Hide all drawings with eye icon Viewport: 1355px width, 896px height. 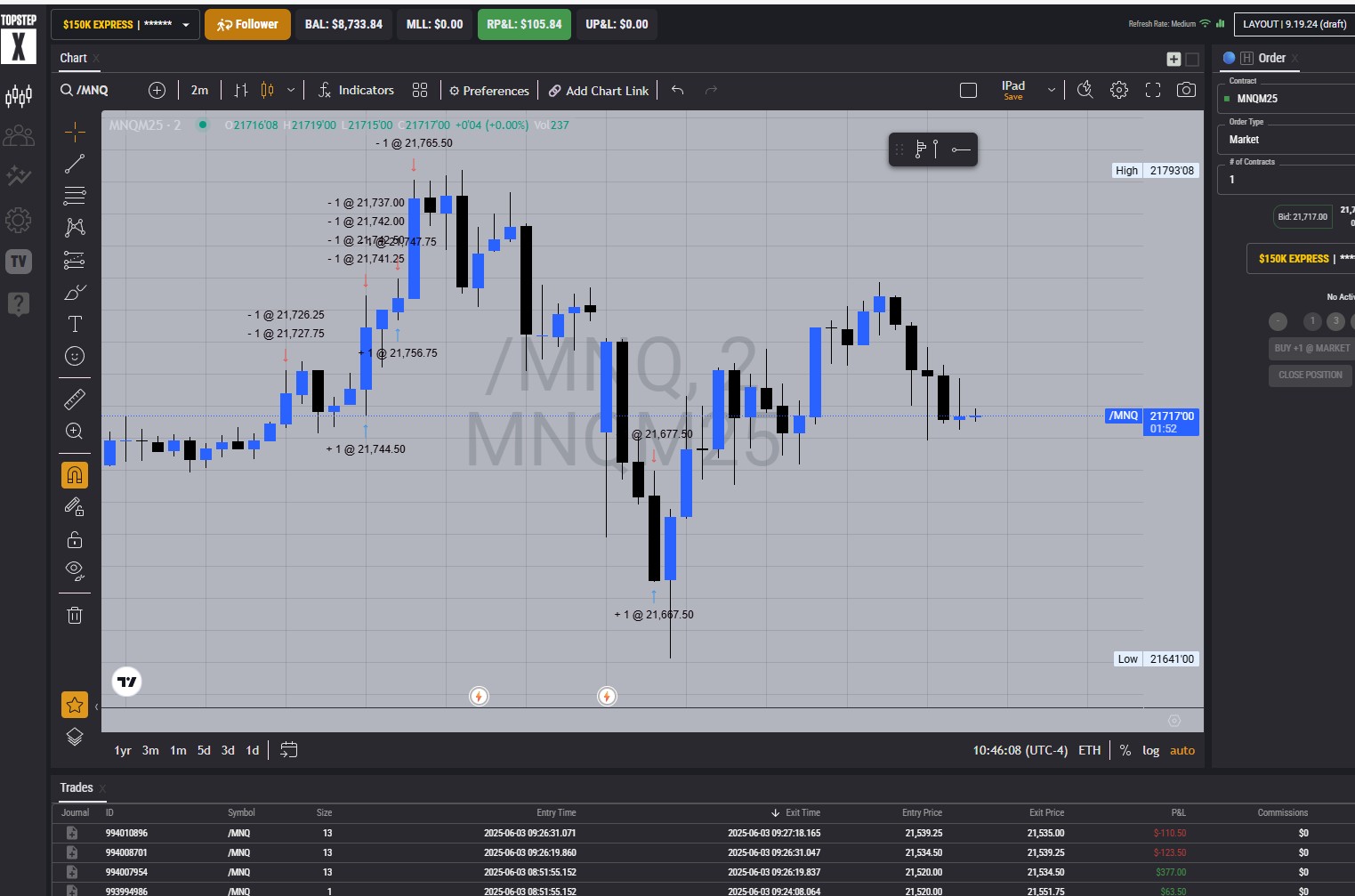tap(75, 570)
